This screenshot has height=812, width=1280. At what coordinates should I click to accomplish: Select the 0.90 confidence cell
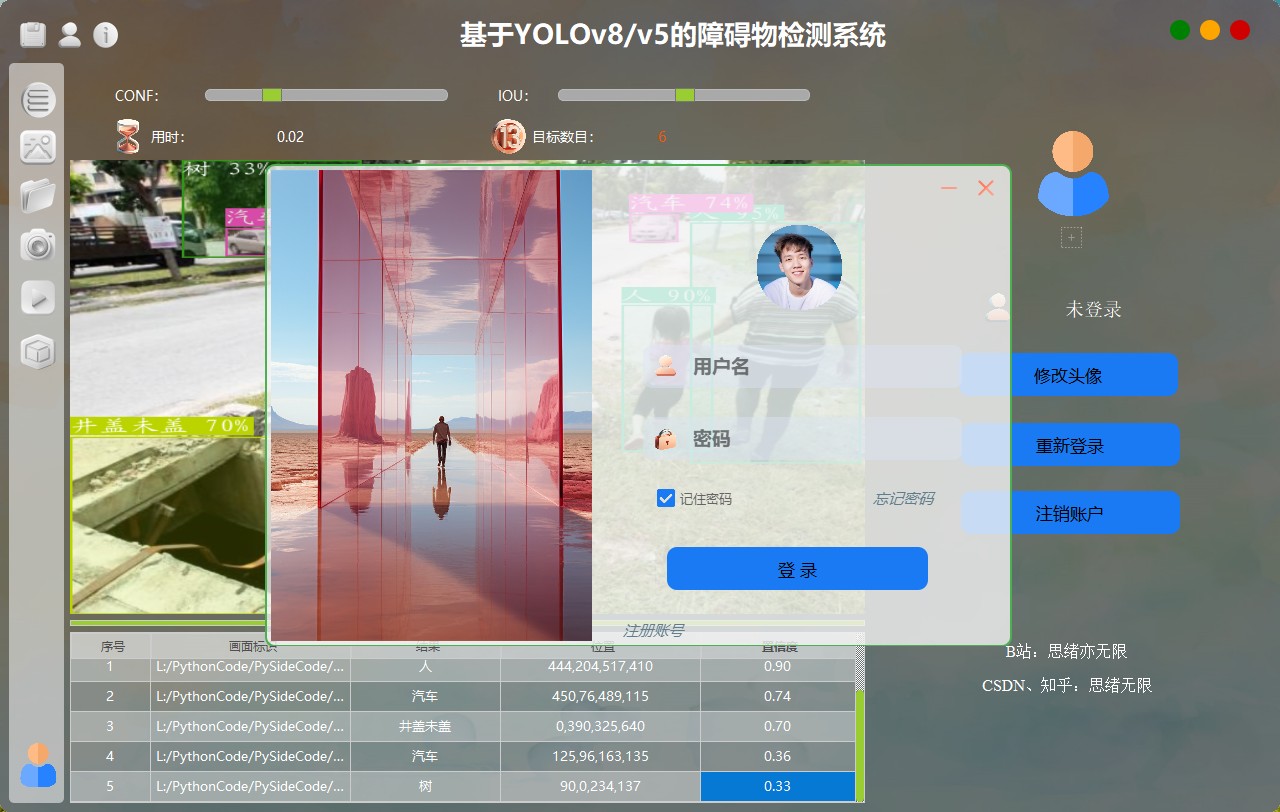pyautogui.click(x=778, y=666)
